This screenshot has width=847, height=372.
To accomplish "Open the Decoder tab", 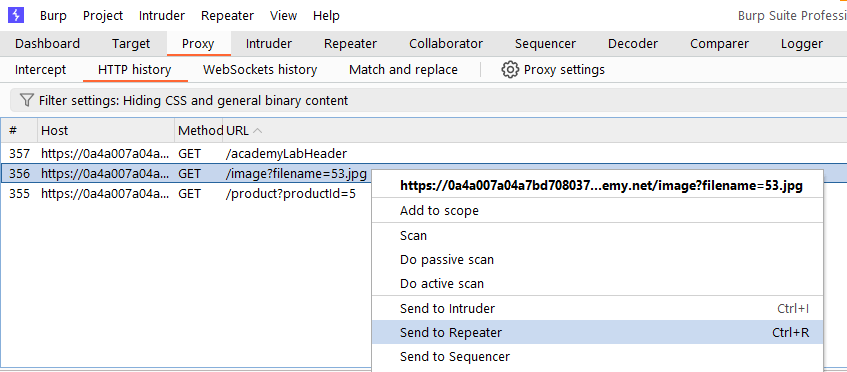I will [x=633, y=44].
